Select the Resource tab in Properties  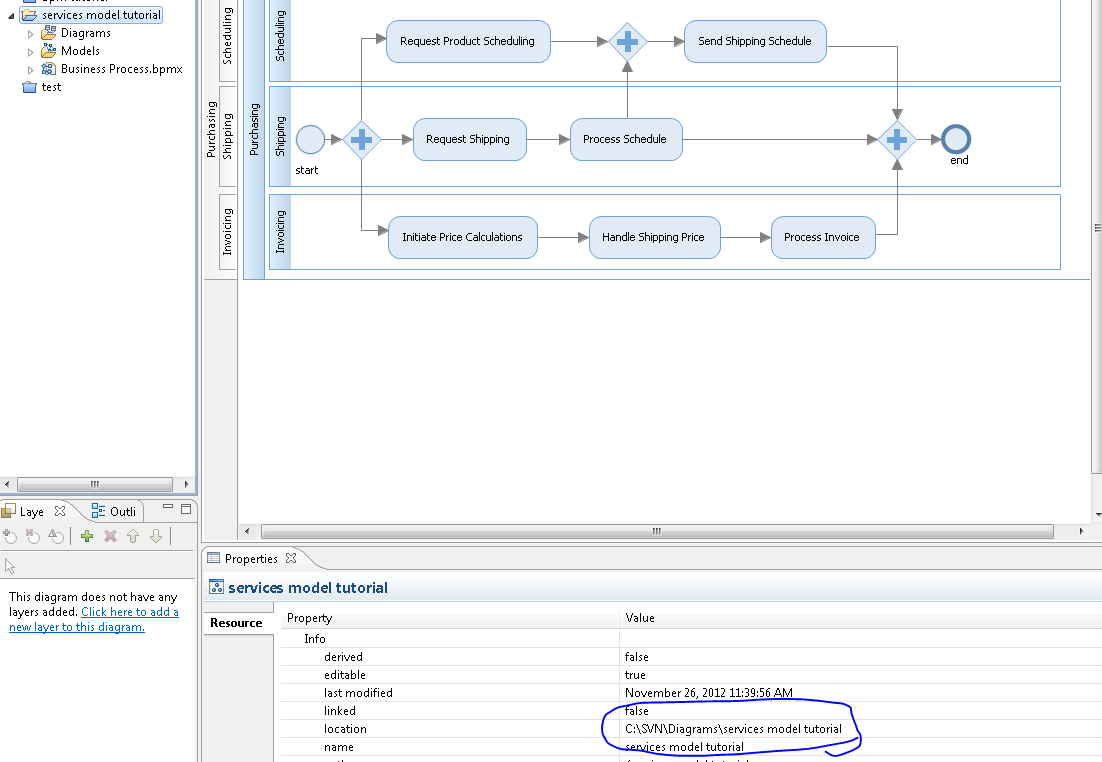click(x=236, y=623)
